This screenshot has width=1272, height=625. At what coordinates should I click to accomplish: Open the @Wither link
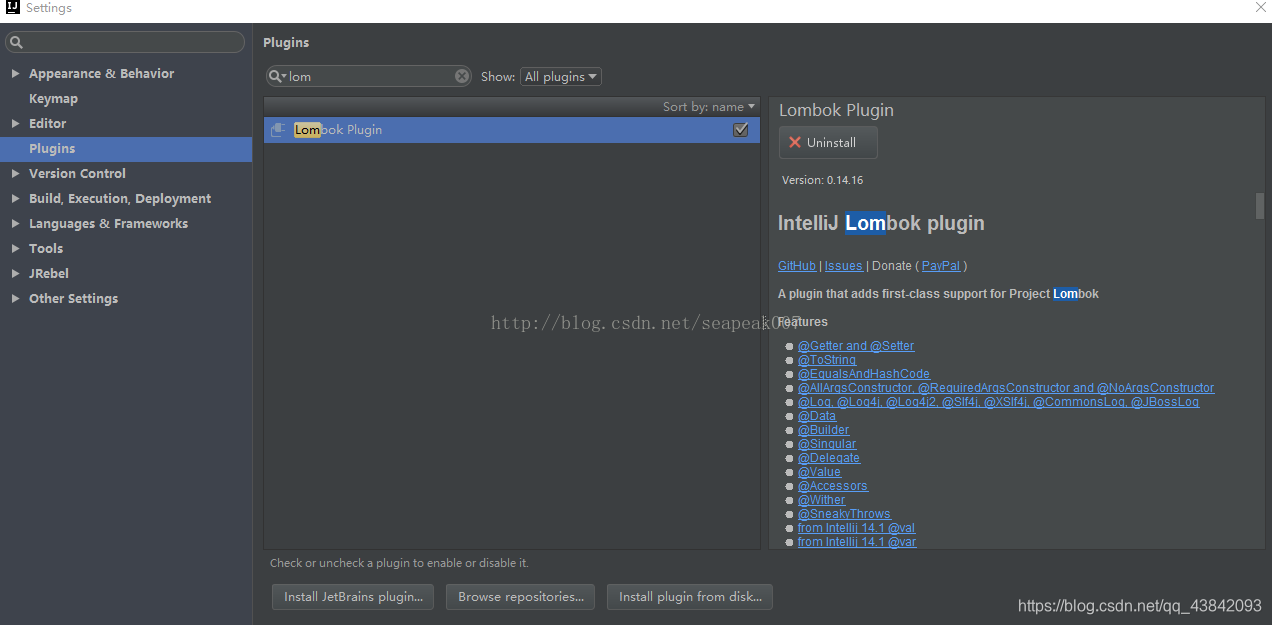pos(821,500)
